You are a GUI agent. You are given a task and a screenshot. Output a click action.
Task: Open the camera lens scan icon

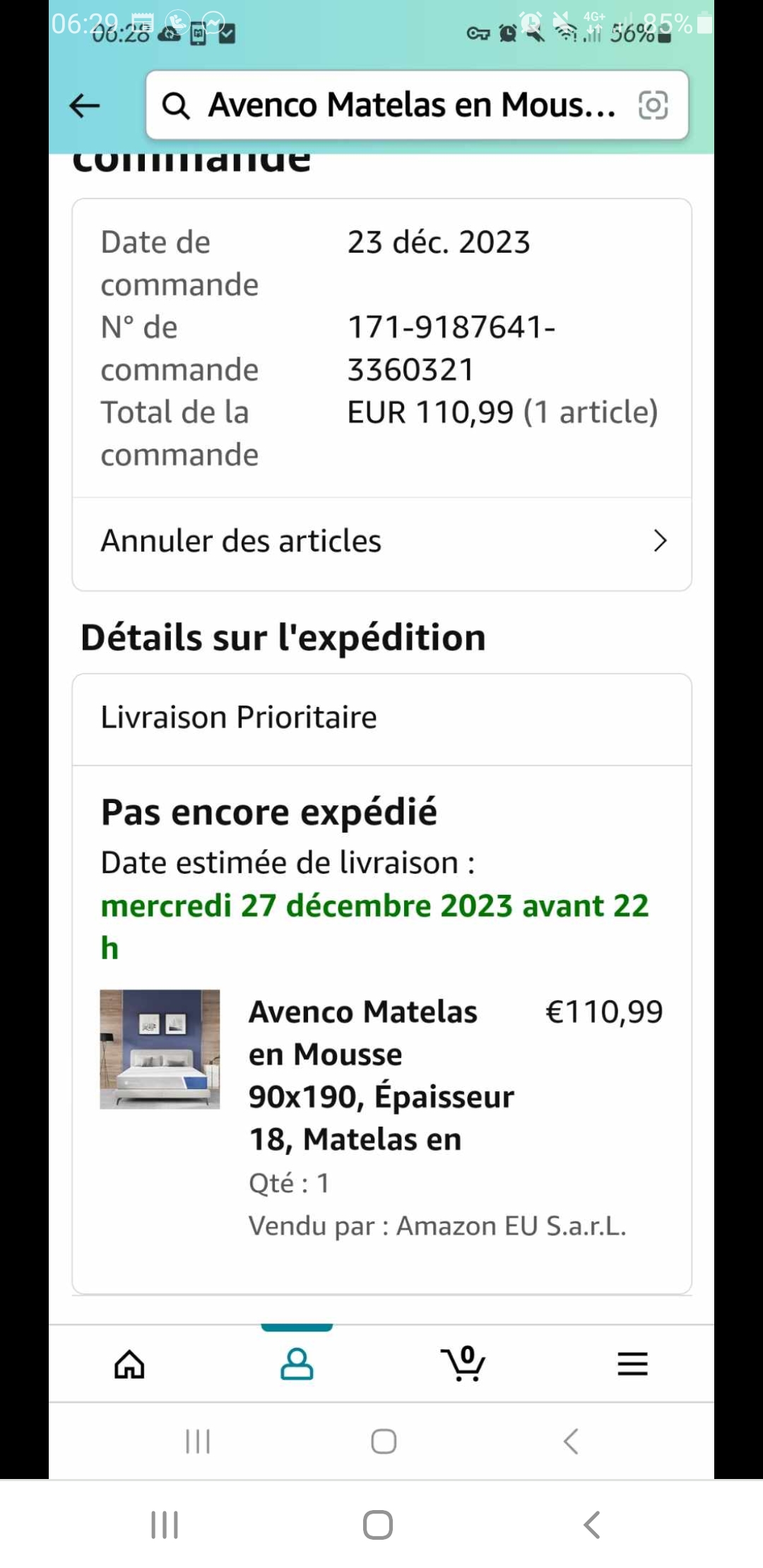click(653, 106)
